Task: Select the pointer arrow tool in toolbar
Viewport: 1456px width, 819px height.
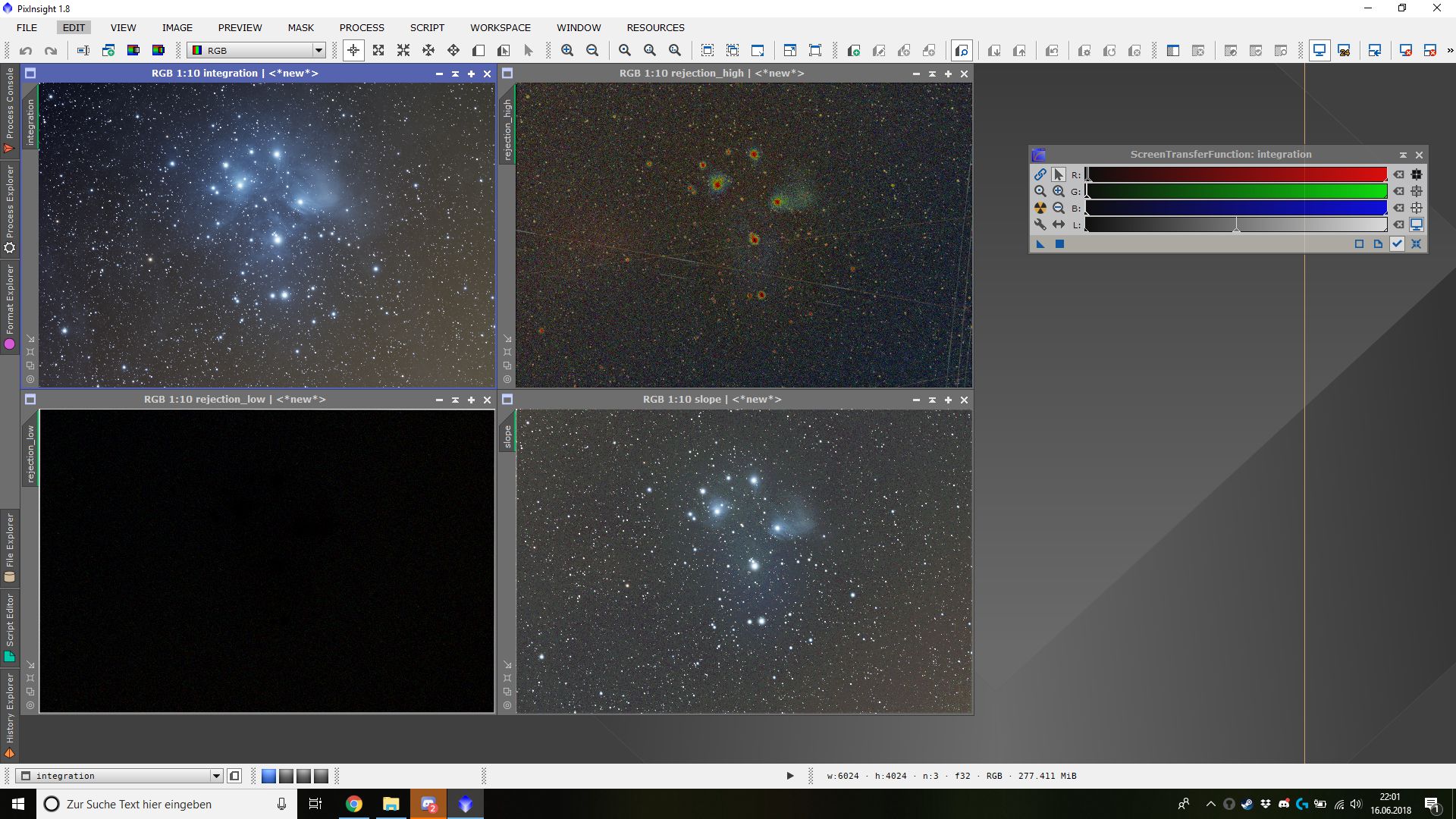Action: 529,51
